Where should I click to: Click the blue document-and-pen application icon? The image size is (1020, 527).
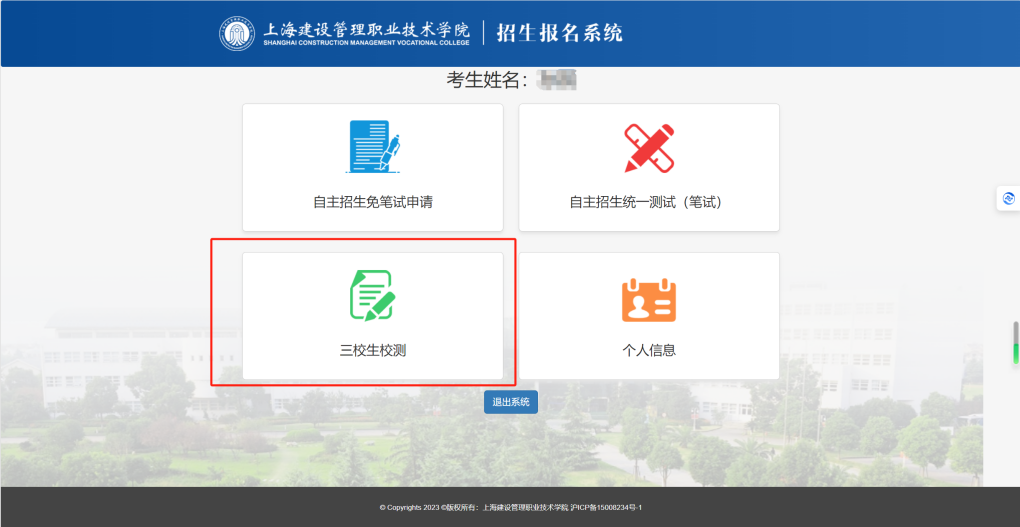[x=373, y=147]
